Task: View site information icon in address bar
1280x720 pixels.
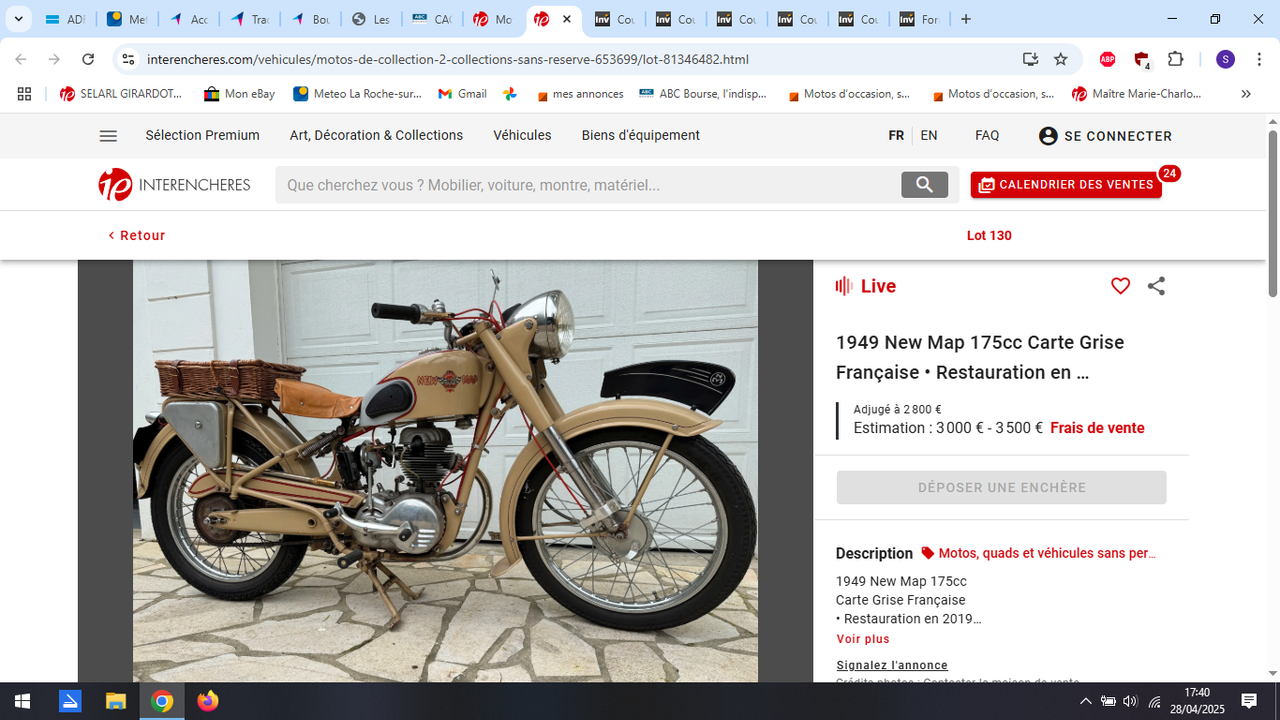Action: [128, 59]
